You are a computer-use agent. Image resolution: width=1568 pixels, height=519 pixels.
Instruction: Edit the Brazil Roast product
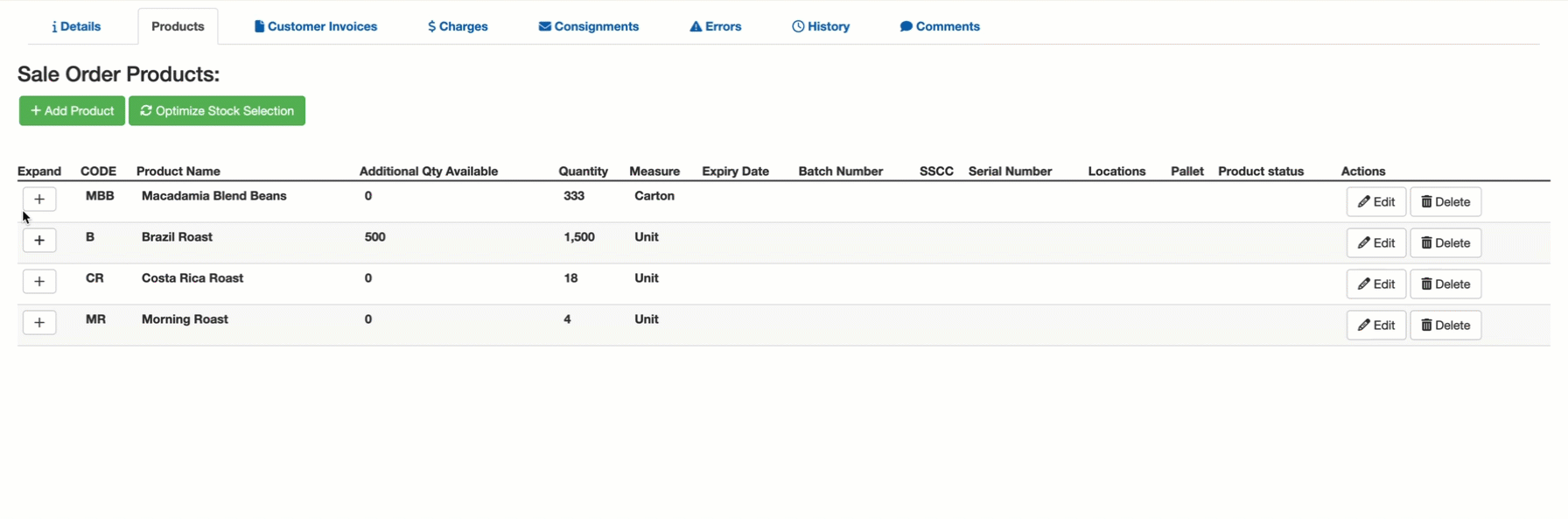tap(1375, 243)
